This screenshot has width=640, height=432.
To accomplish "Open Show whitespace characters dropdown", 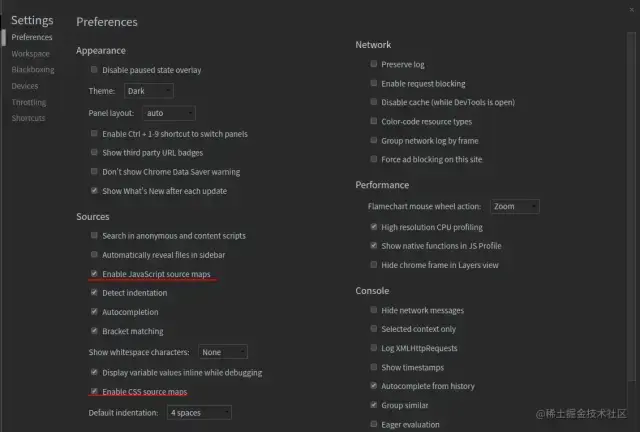I will [x=222, y=352].
